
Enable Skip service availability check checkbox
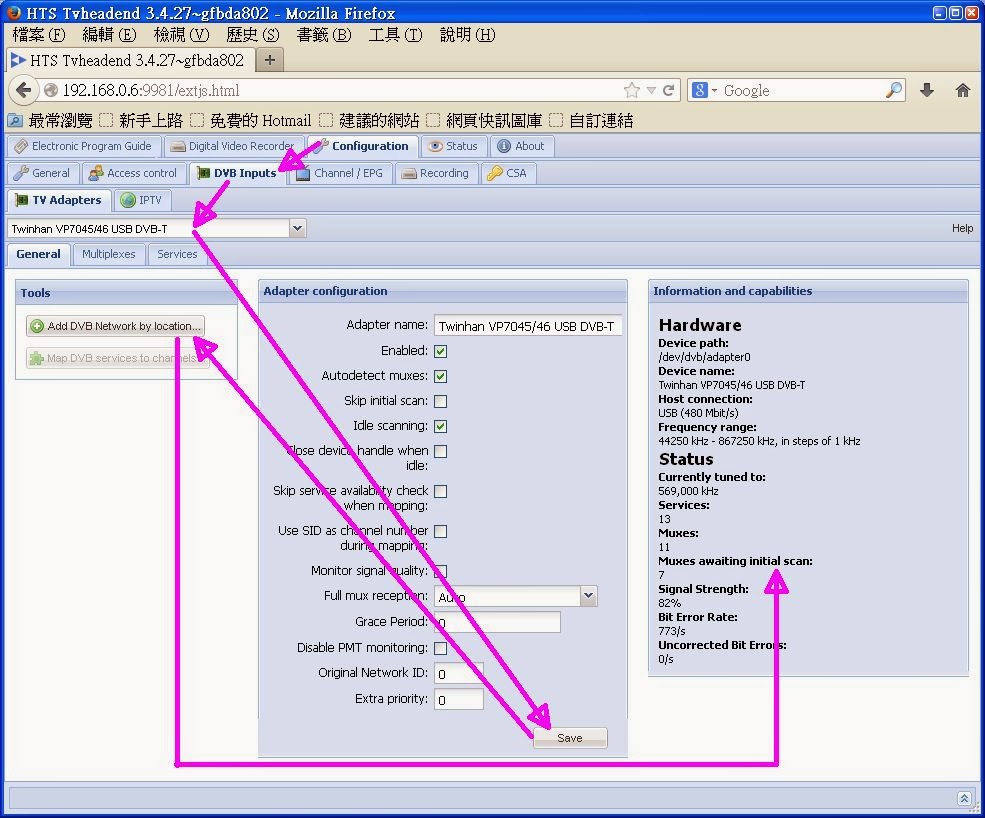440,491
